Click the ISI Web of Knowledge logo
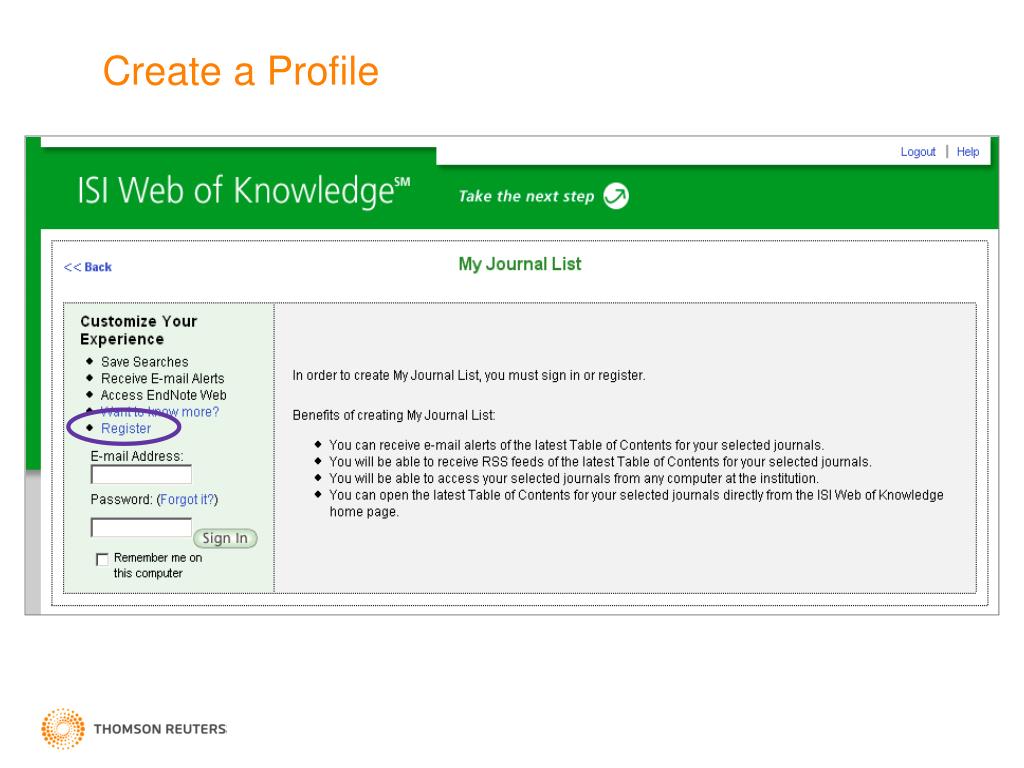The height and width of the screenshot is (768, 1024). click(243, 191)
